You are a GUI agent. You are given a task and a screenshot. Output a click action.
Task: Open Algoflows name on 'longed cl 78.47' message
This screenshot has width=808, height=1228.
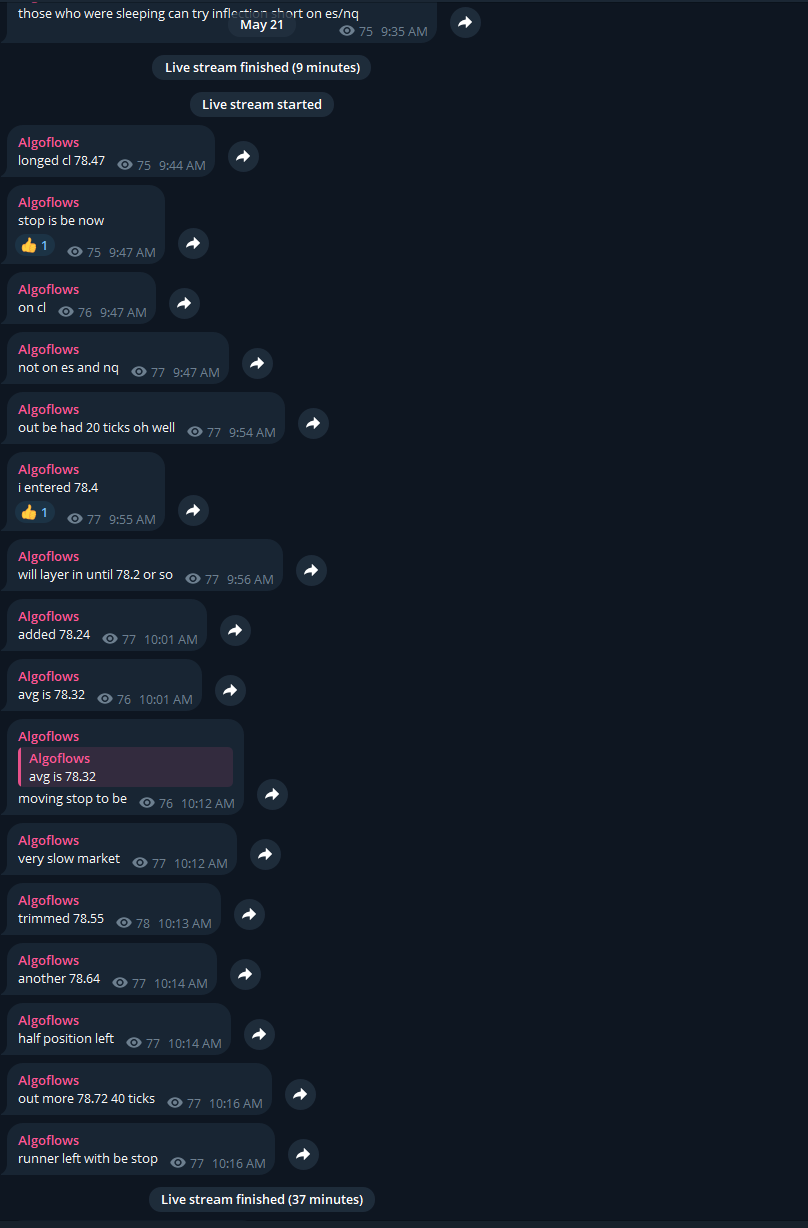click(x=48, y=142)
